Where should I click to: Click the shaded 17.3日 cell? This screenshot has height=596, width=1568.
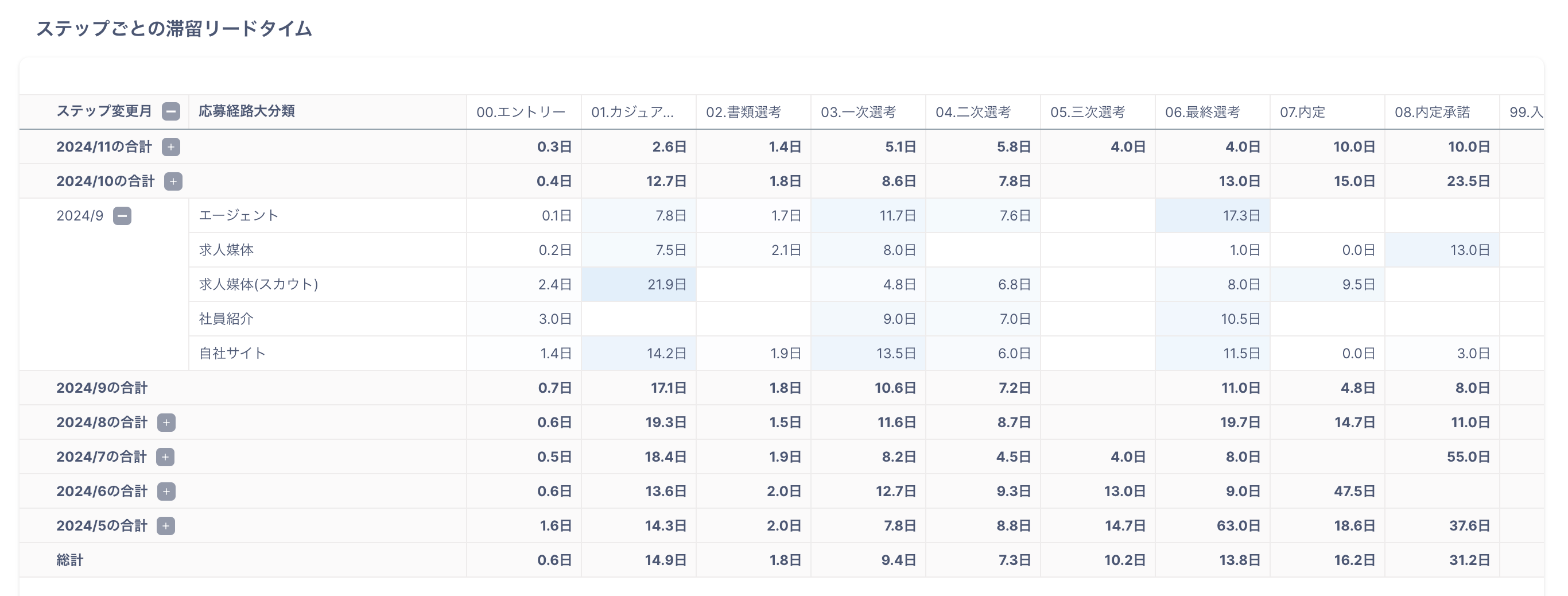coord(1241,215)
